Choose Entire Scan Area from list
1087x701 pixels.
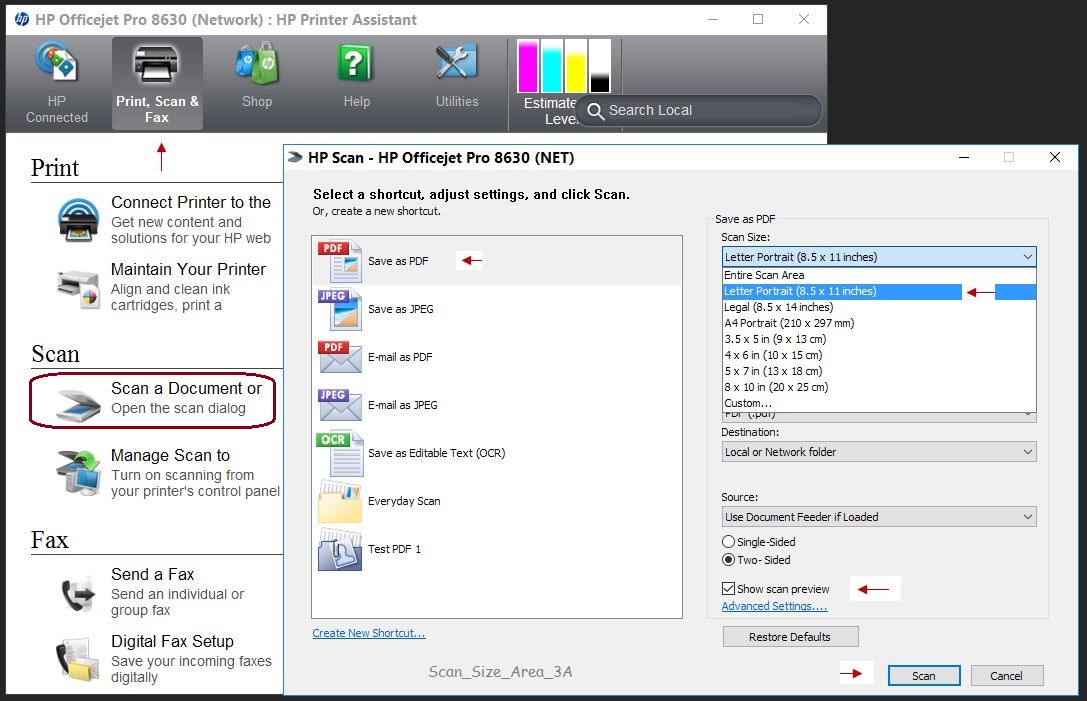pyautogui.click(x=879, y=275)
